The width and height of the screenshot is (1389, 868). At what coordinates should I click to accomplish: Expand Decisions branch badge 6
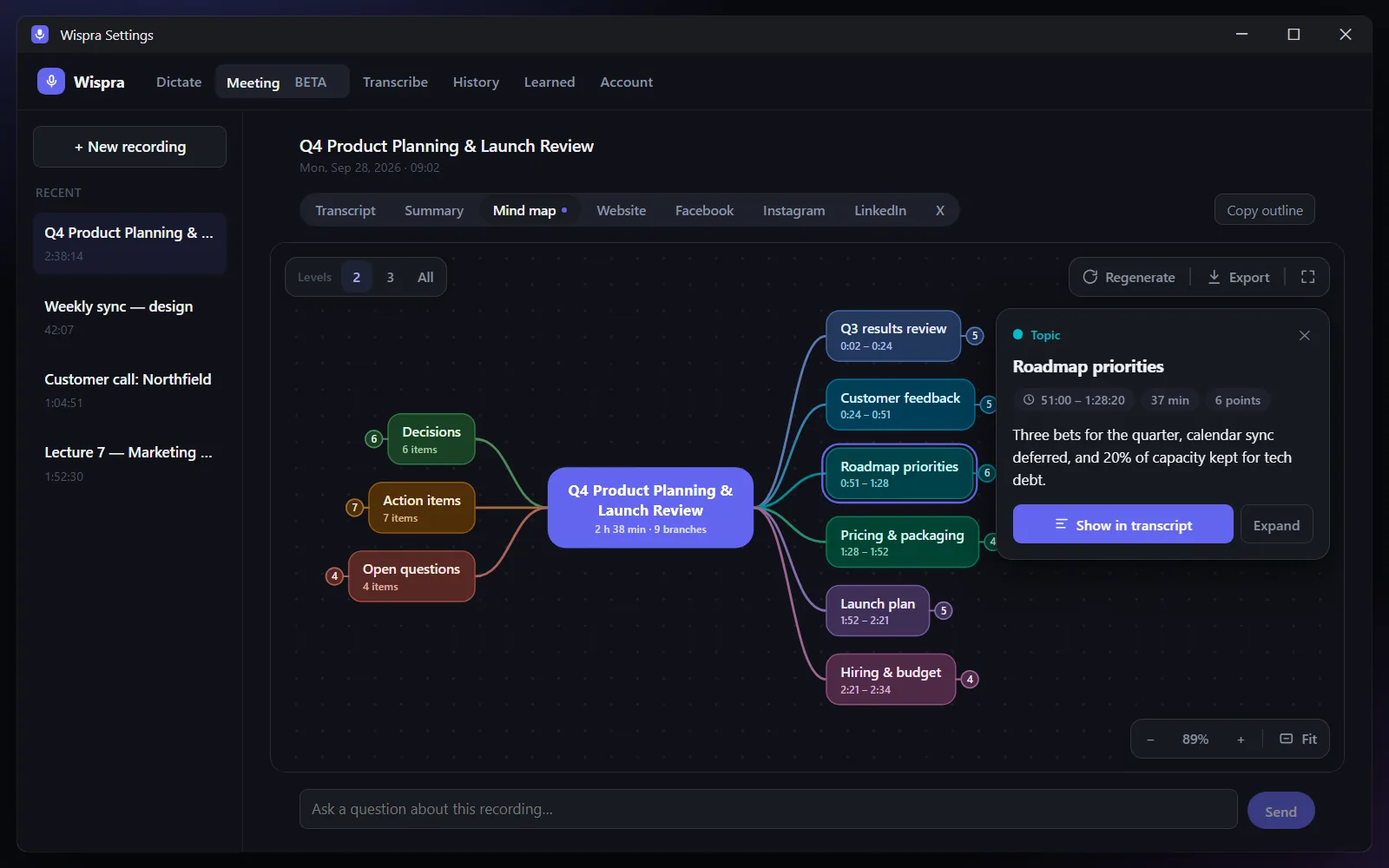coord(374,439)
